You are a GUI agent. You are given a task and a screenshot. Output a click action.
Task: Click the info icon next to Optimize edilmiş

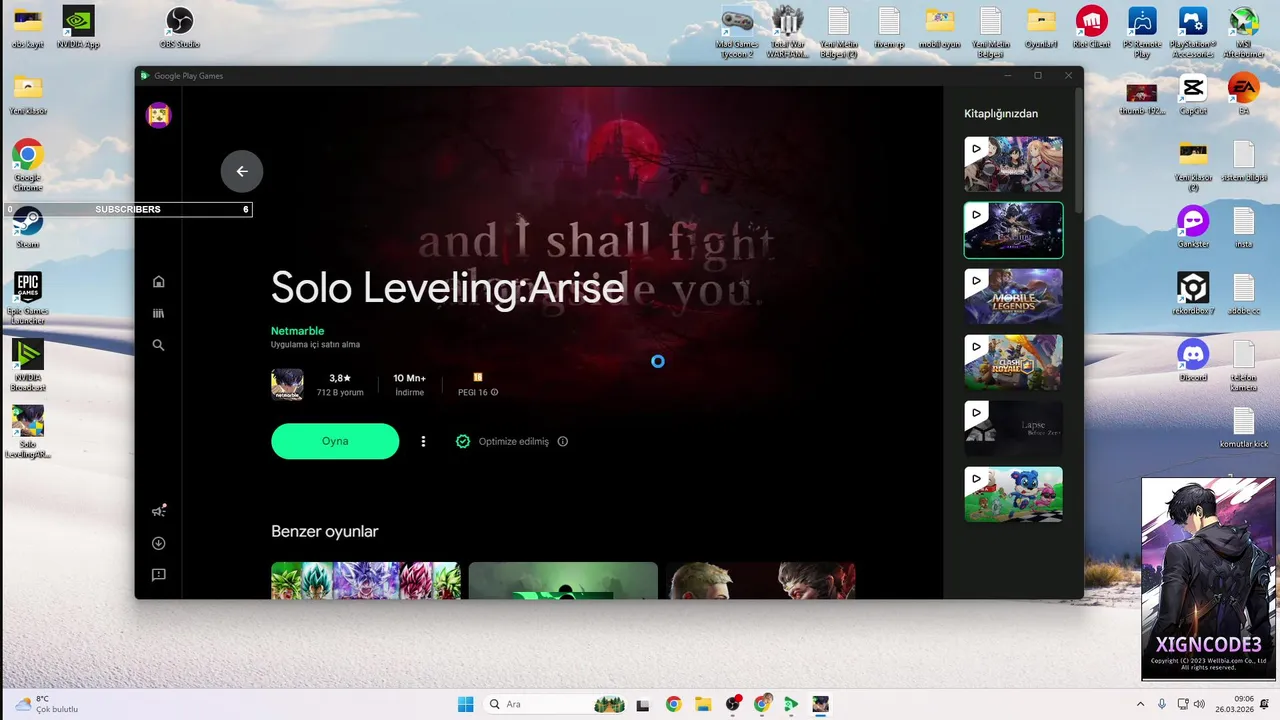pos(562,441)
